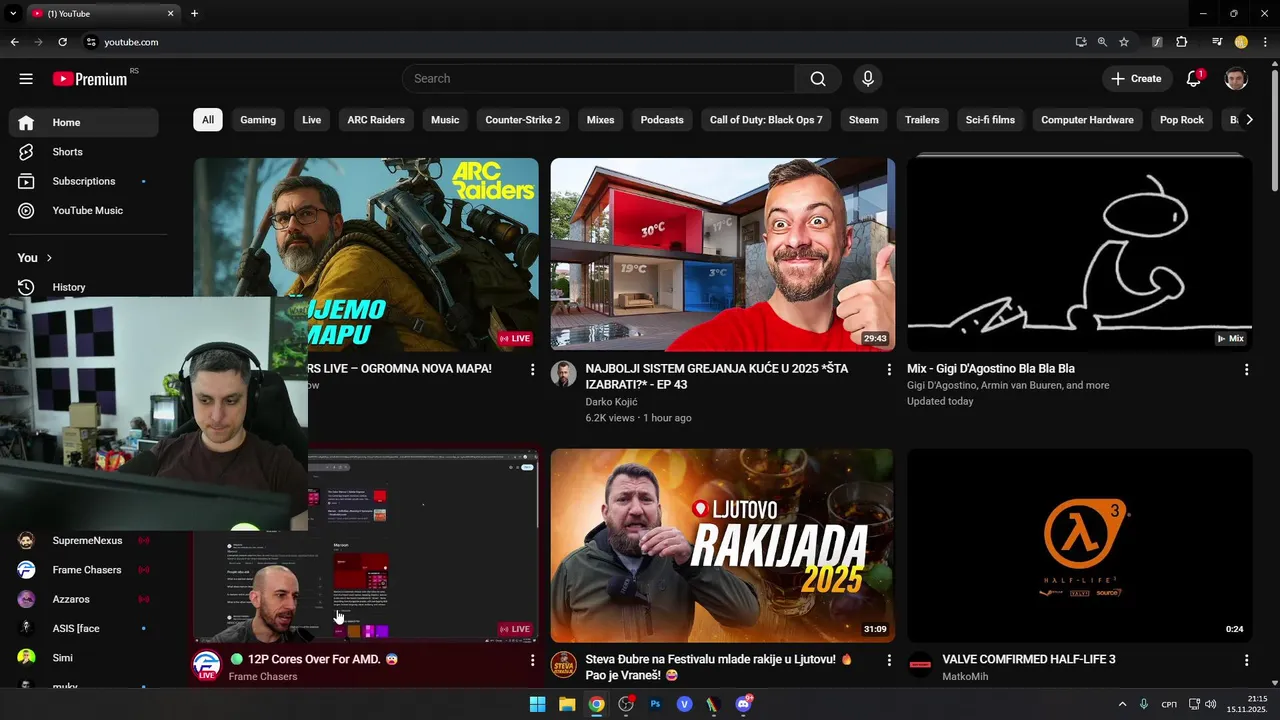Select the All filter chip
The image size is (1280, 720).
tap(208, 120)
